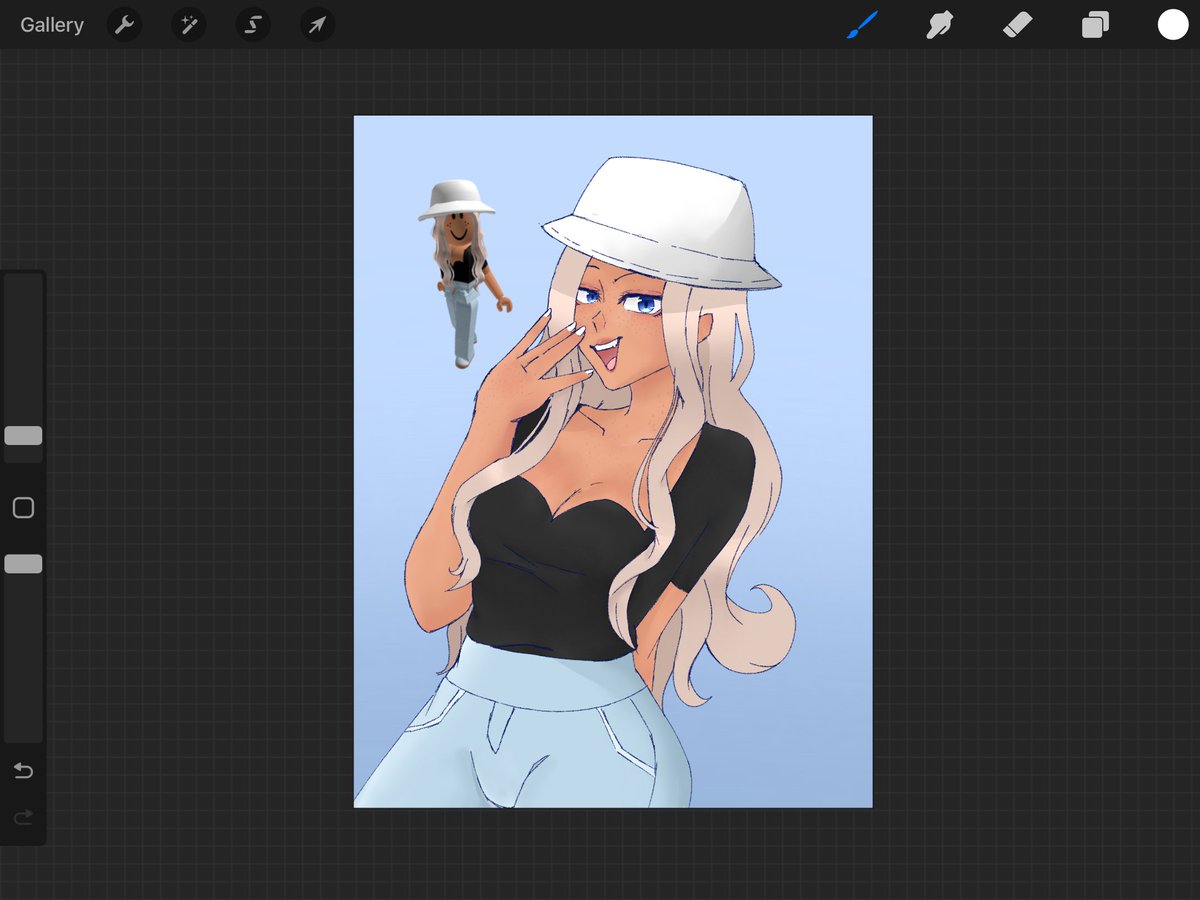
Task: Redo the last undone action
Action: [23, 818]
